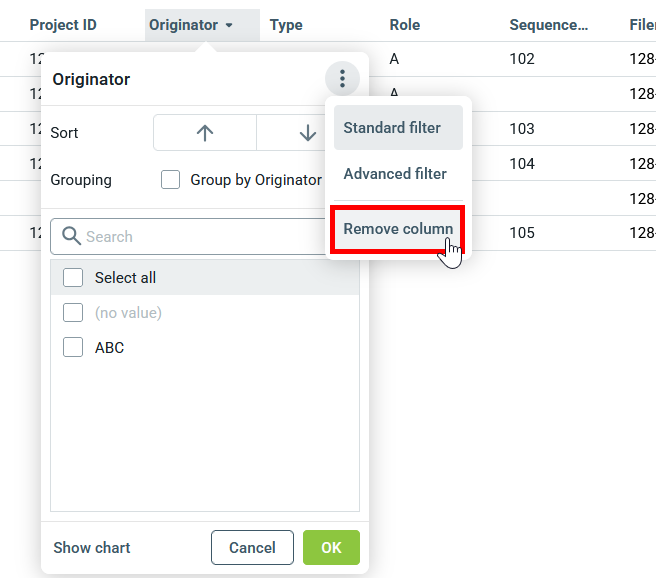The width and height of the screenshot is (656, 578).
Task: Open the Originator column dropdown arrow
Action: click(x=229, y=25)
